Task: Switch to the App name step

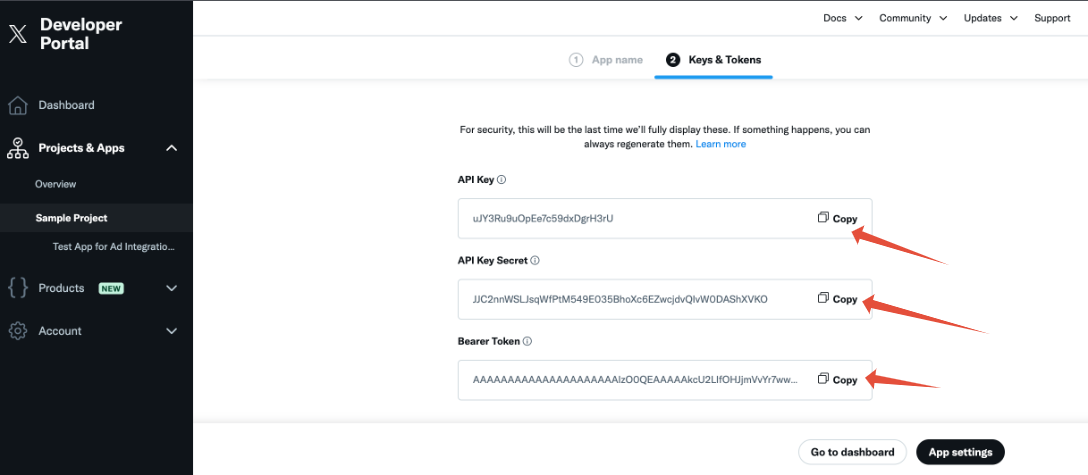Action: (606, 60)
